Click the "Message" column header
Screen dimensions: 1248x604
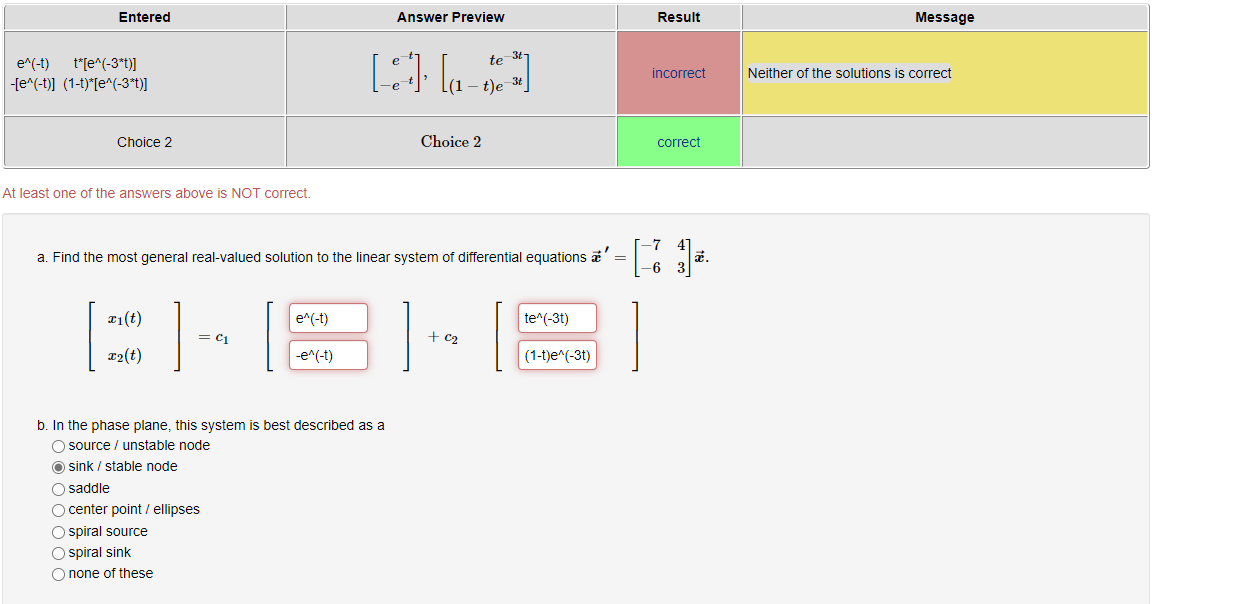tap(944, 16)
